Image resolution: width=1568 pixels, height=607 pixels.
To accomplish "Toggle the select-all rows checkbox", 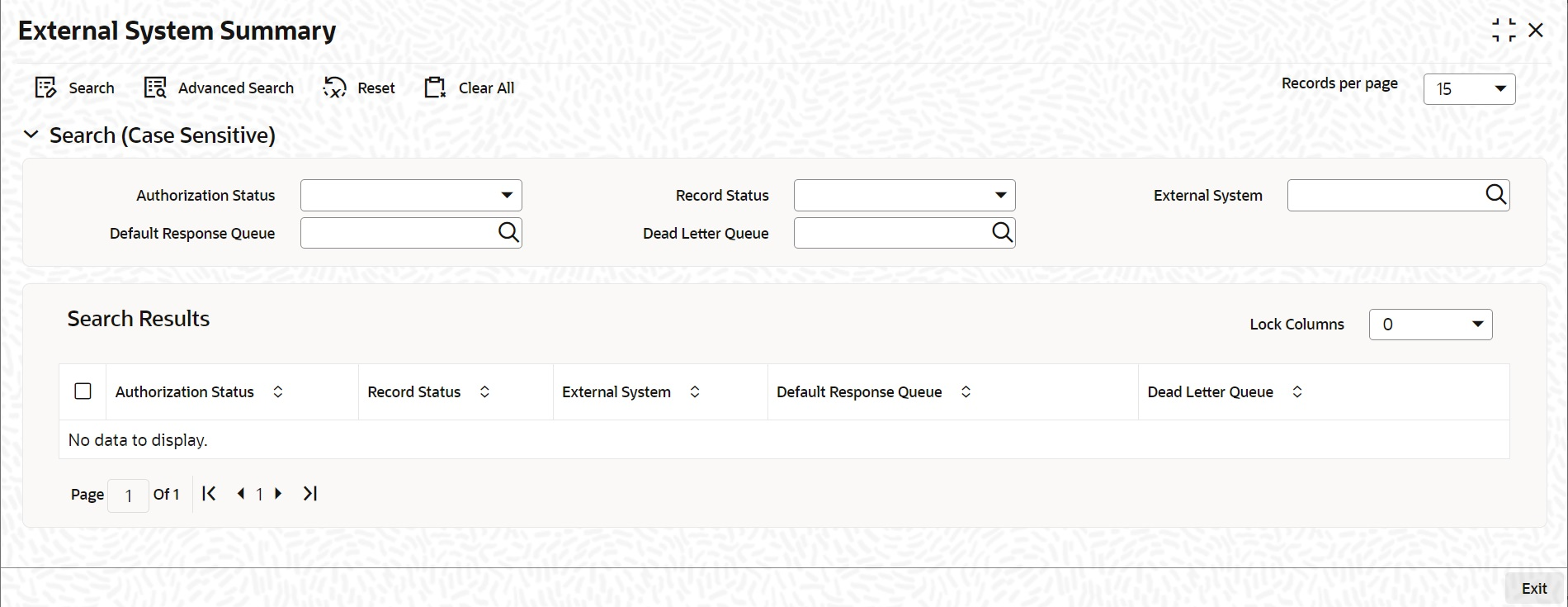I will (x=83, y=391).
